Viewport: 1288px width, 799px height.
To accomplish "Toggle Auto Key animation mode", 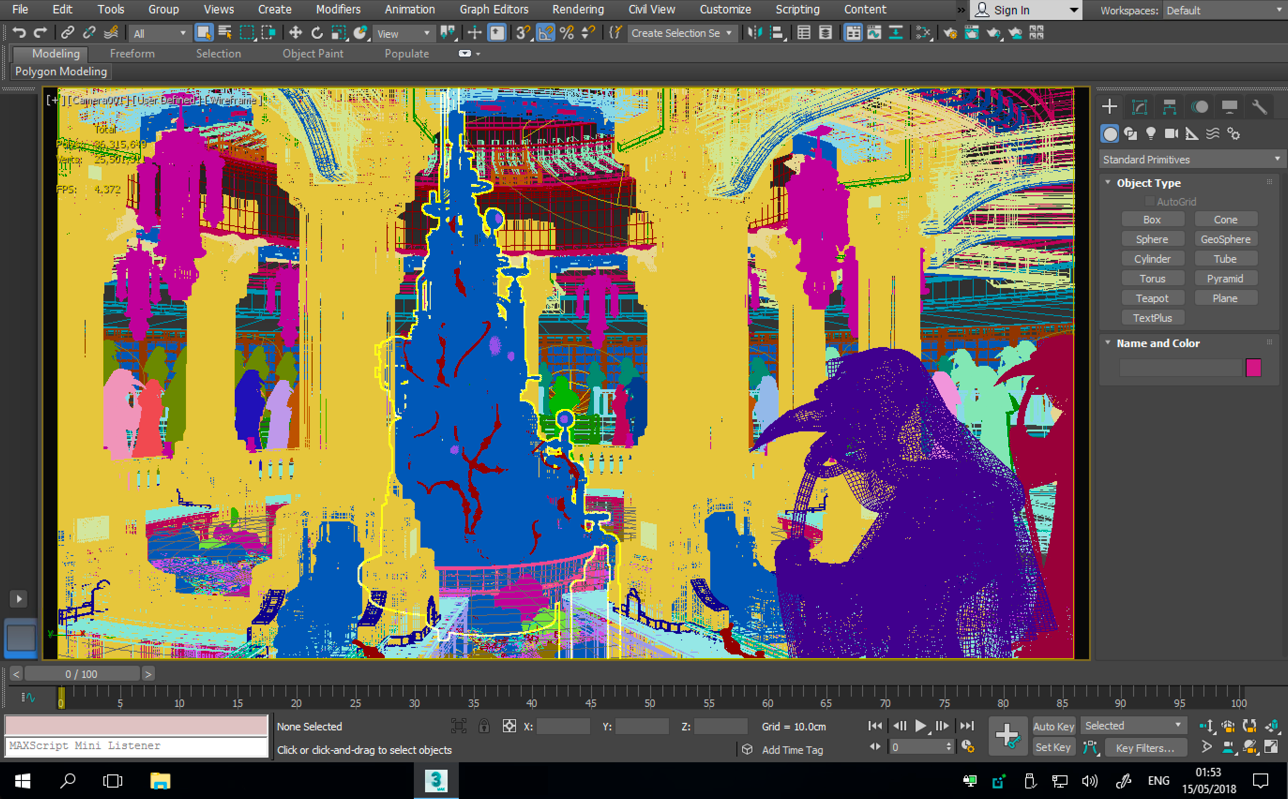I will click(1053, 726).
